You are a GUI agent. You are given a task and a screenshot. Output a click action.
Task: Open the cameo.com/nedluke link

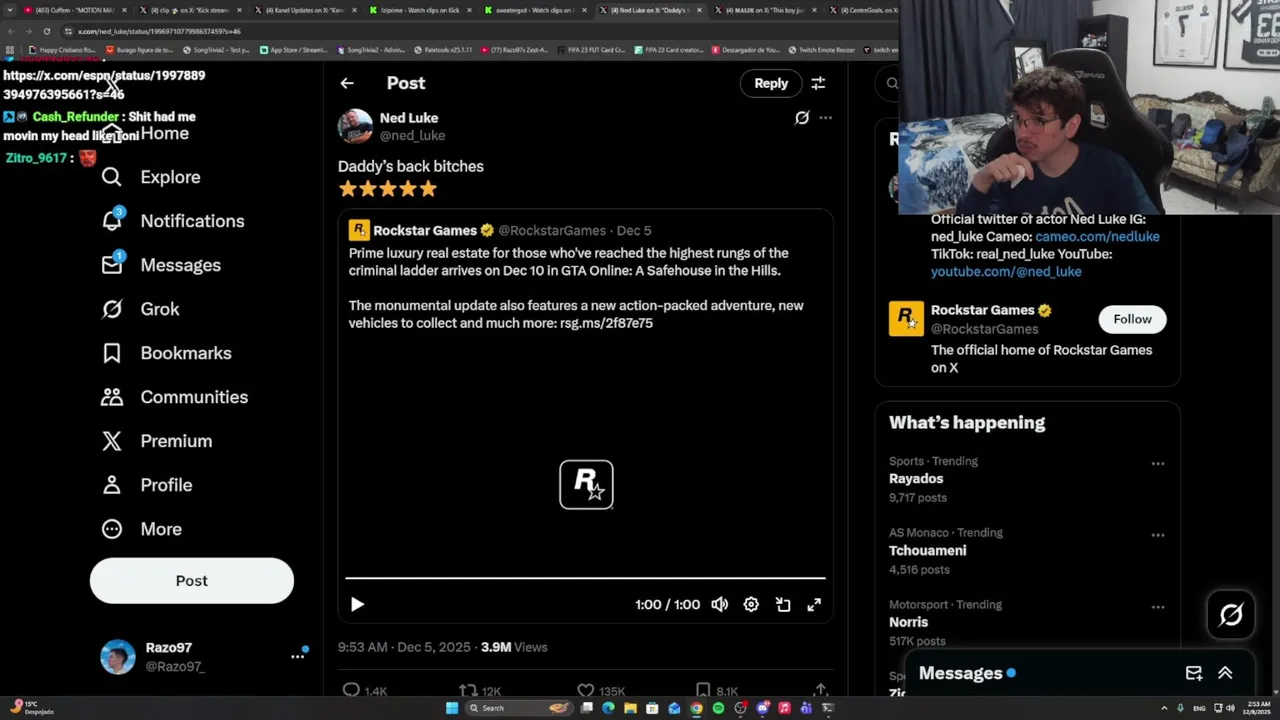1097,236
